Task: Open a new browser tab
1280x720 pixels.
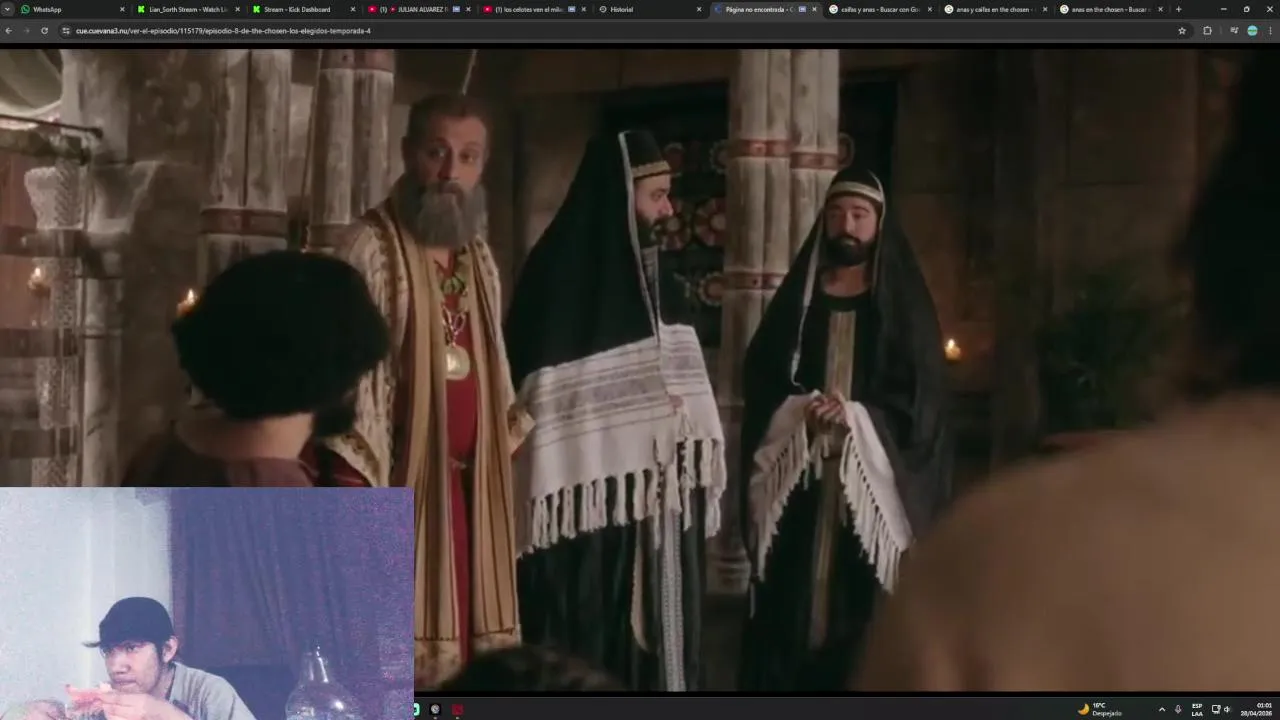Action: [x=1179, y=9]
